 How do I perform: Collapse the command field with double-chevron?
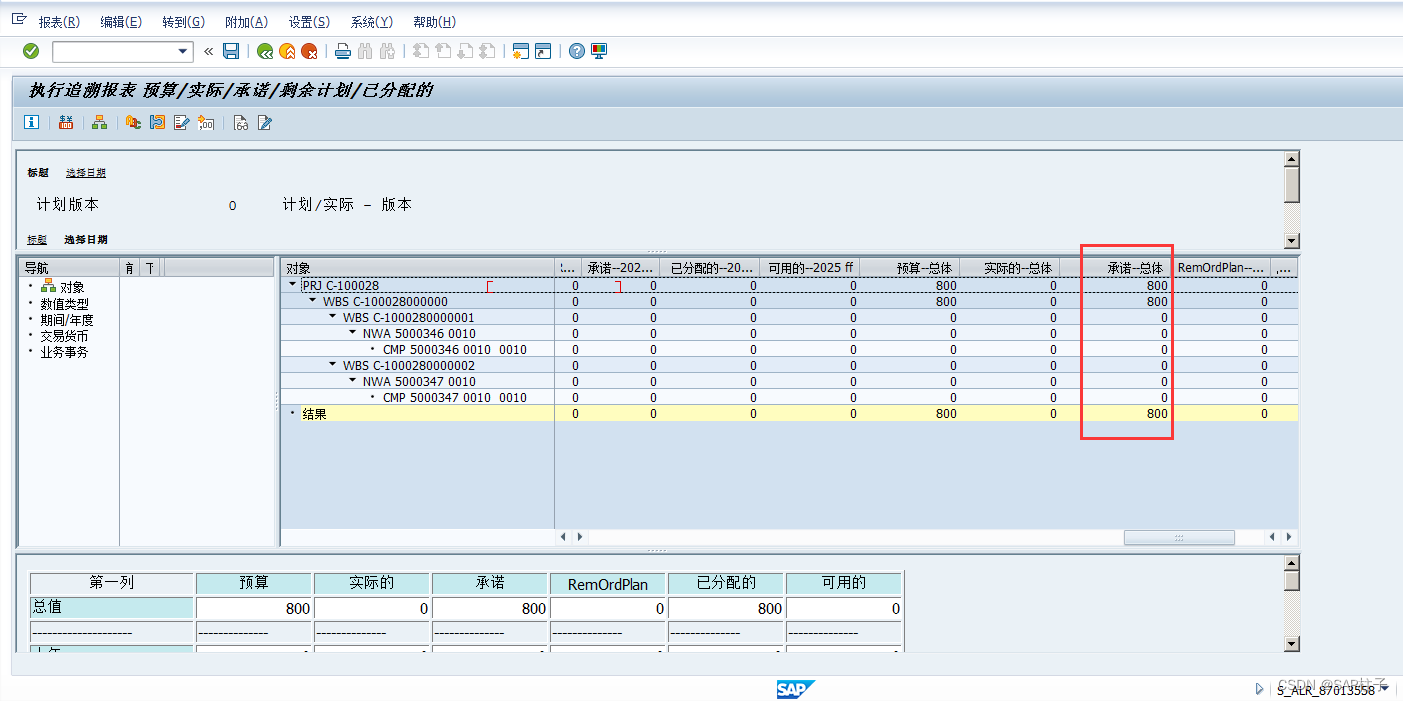pyautogui.click(x=208, y=52)
